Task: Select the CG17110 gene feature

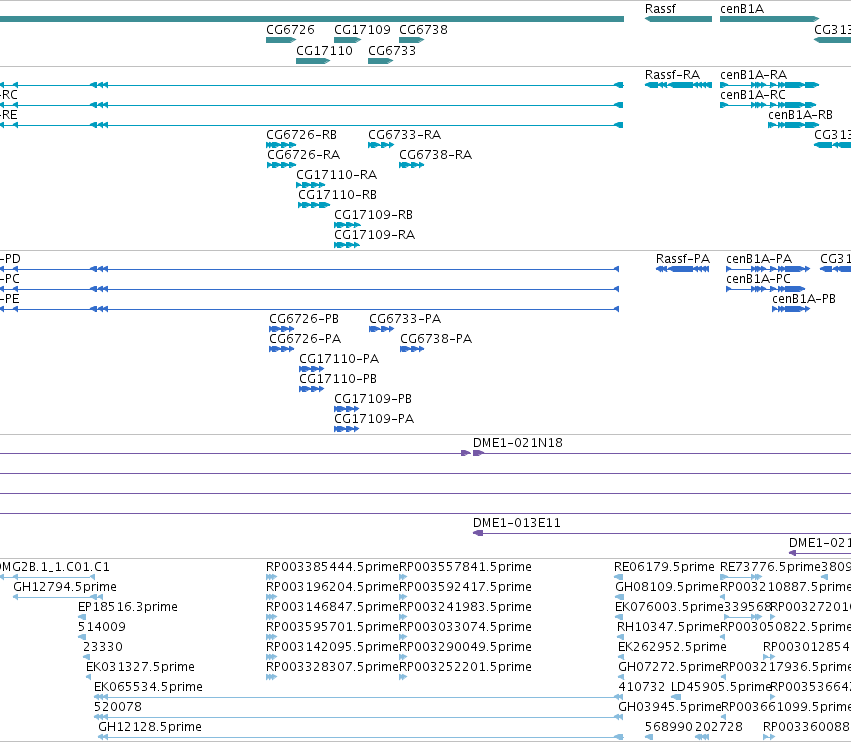Action: coord(313,61)
